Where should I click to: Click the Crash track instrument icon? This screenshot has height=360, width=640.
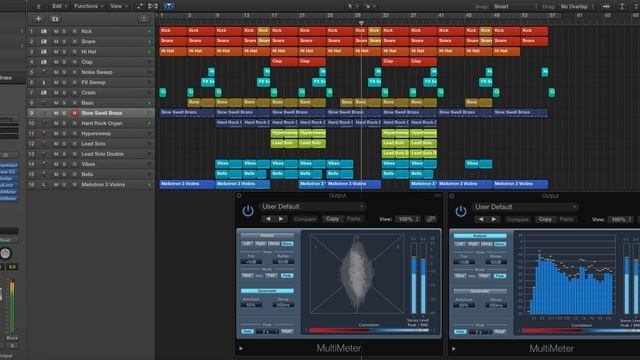(44, 92)
